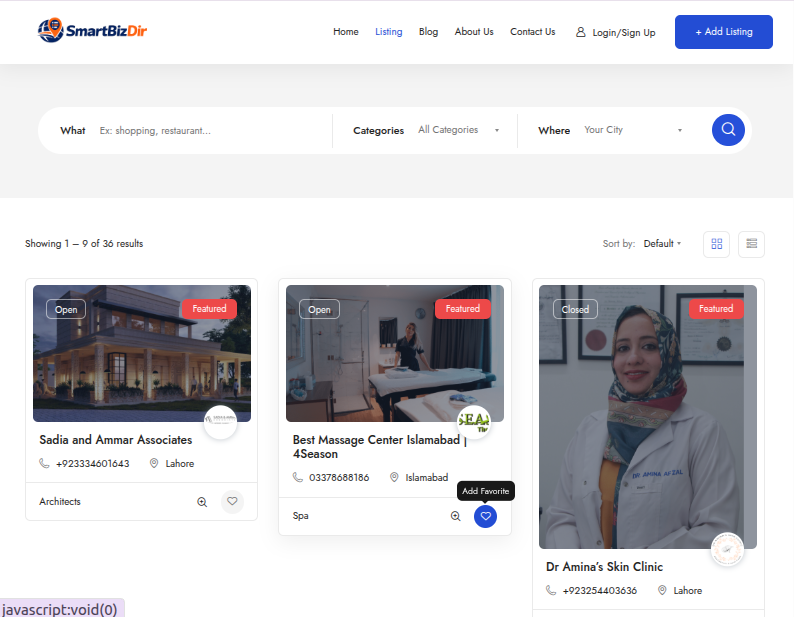Screen dimensions: 794x617
Task: Click phone number 03378688186
Action: tap(339, 478)
